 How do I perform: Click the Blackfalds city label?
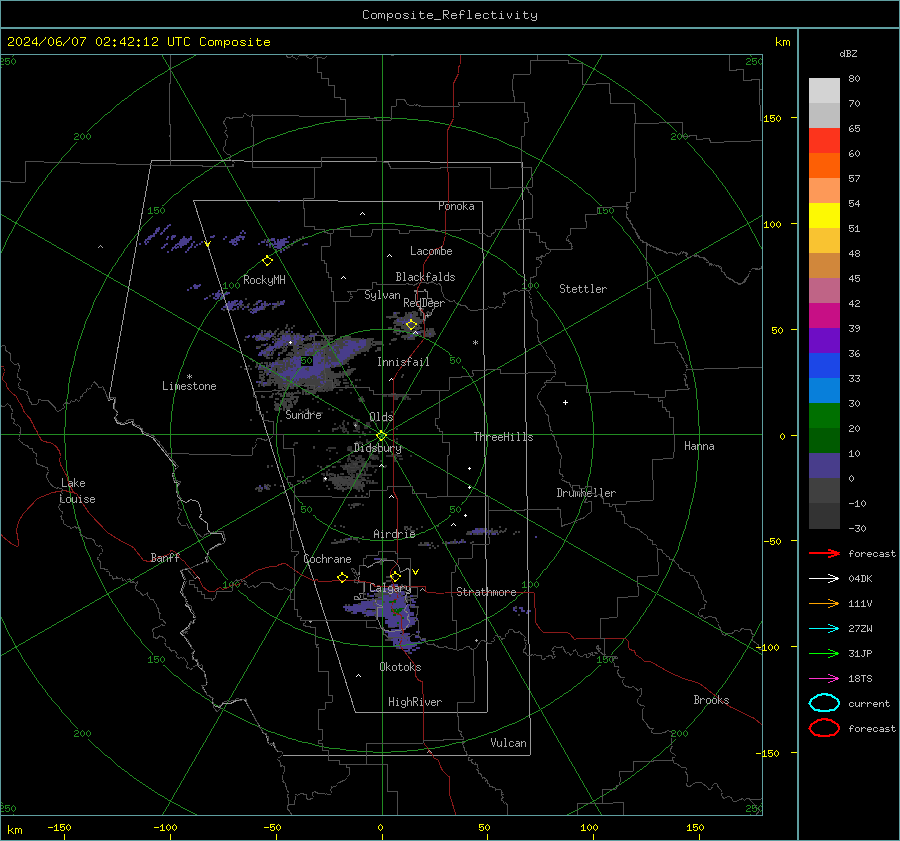click(x=425, y=277)
